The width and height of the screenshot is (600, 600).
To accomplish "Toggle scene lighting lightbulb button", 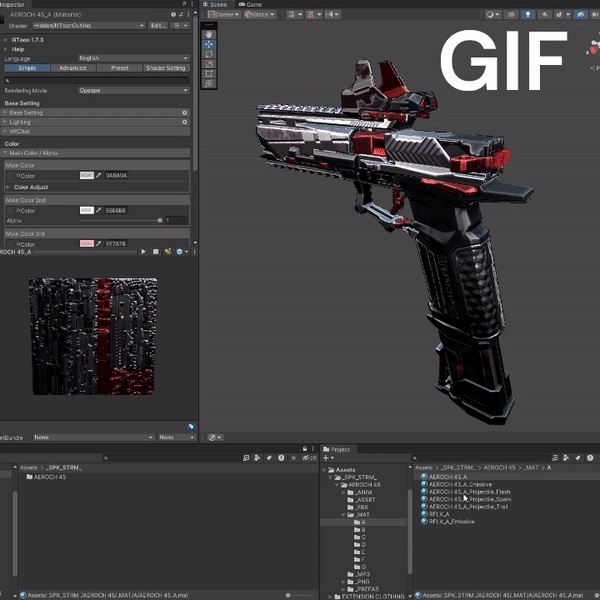I will (x=528, y=15).
